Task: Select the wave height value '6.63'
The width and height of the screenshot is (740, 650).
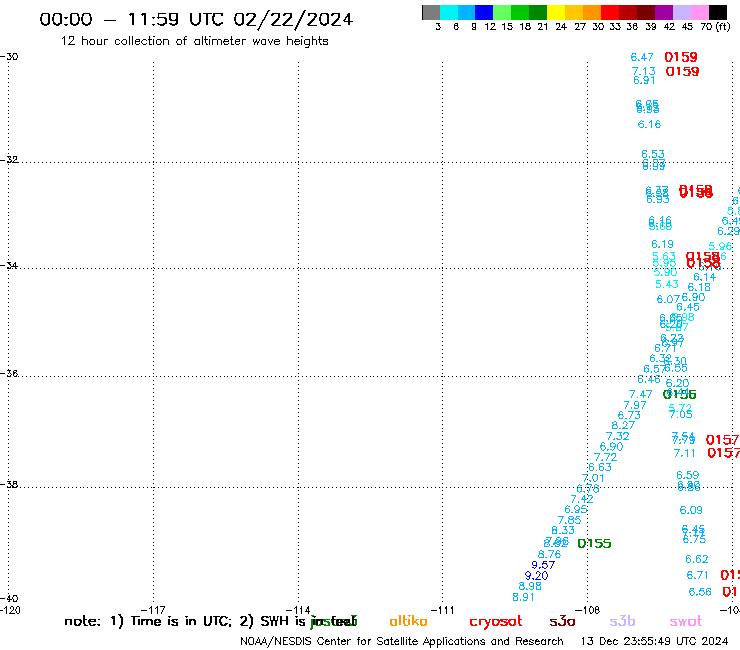Action: [x=600, y=467]
